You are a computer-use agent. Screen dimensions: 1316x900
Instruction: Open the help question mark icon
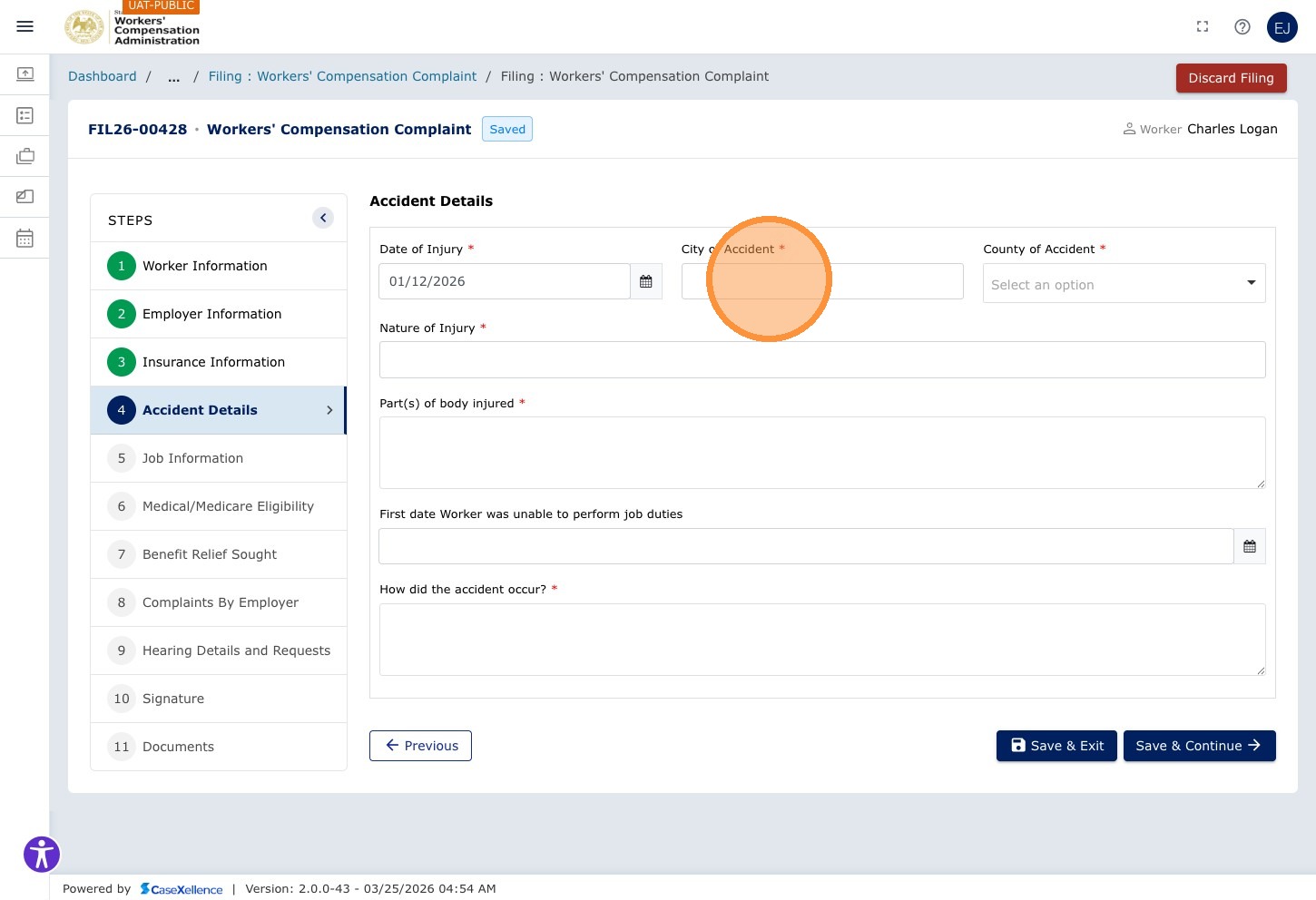click(x=1242, y=27)
